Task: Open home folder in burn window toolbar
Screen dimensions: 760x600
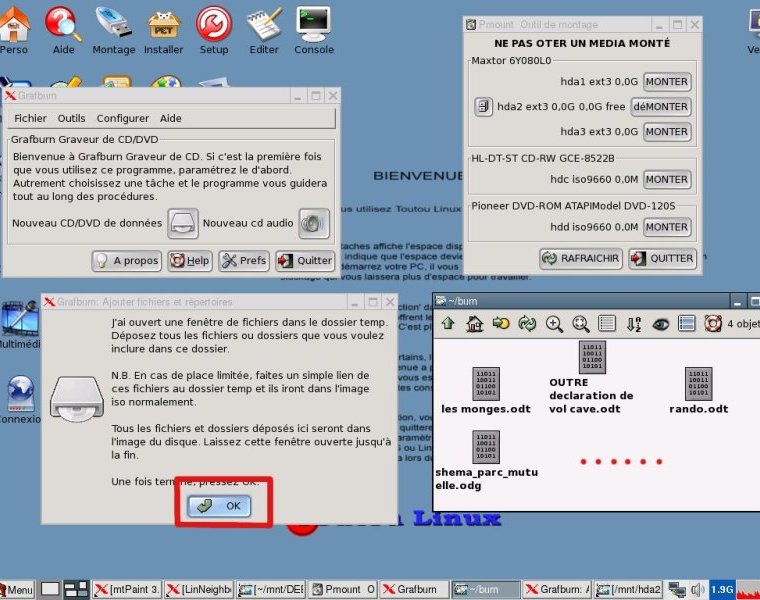Action: [475, 323]
